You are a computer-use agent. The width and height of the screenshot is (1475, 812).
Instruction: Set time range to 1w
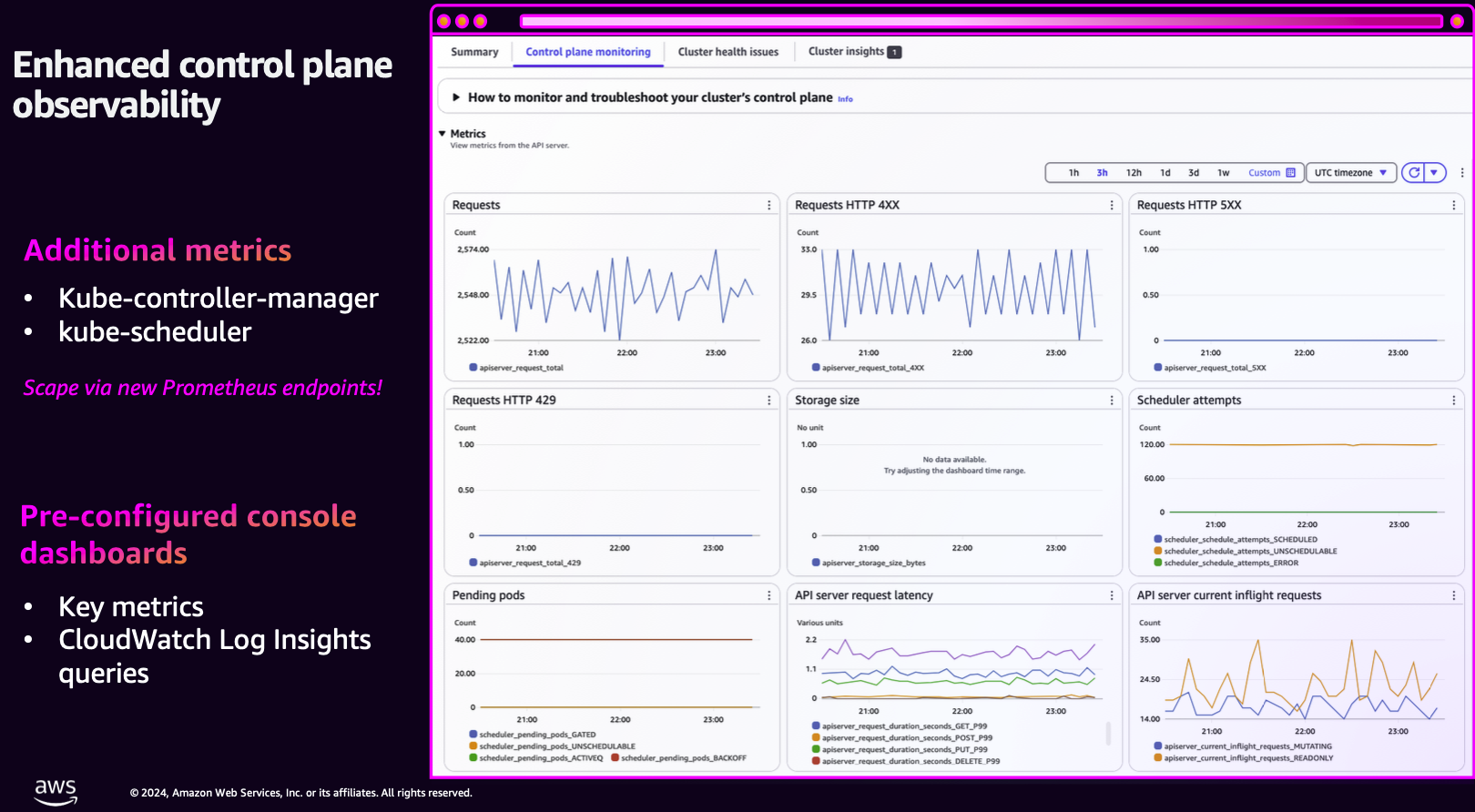[x=1224, y=173]
